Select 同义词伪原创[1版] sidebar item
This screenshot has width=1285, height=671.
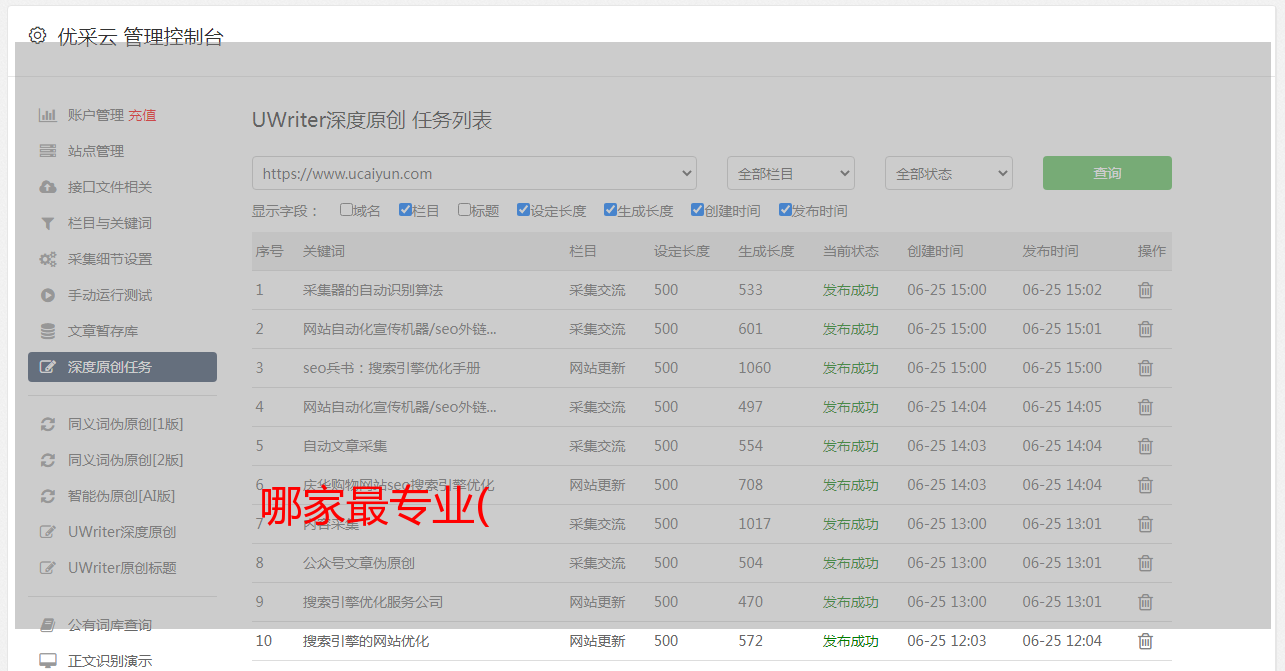125,424
